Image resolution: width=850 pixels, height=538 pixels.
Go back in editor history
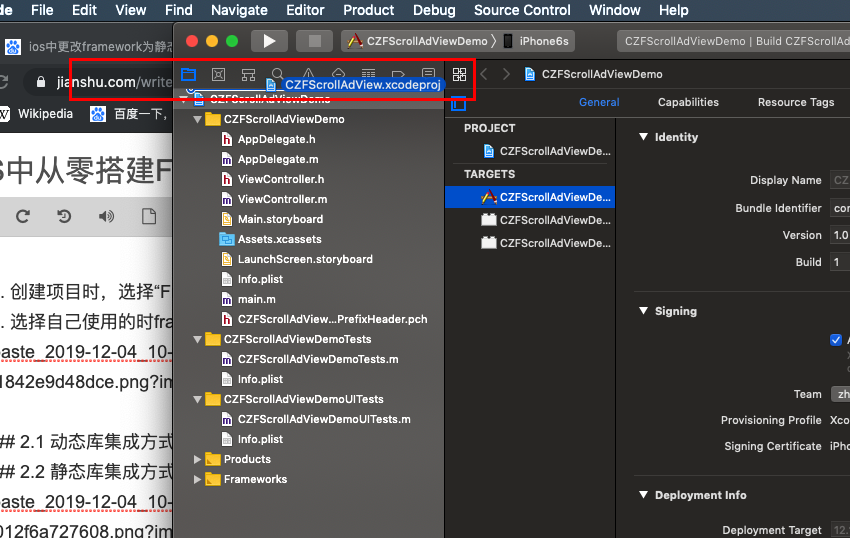pyautogui.click(x=484, y=74)
